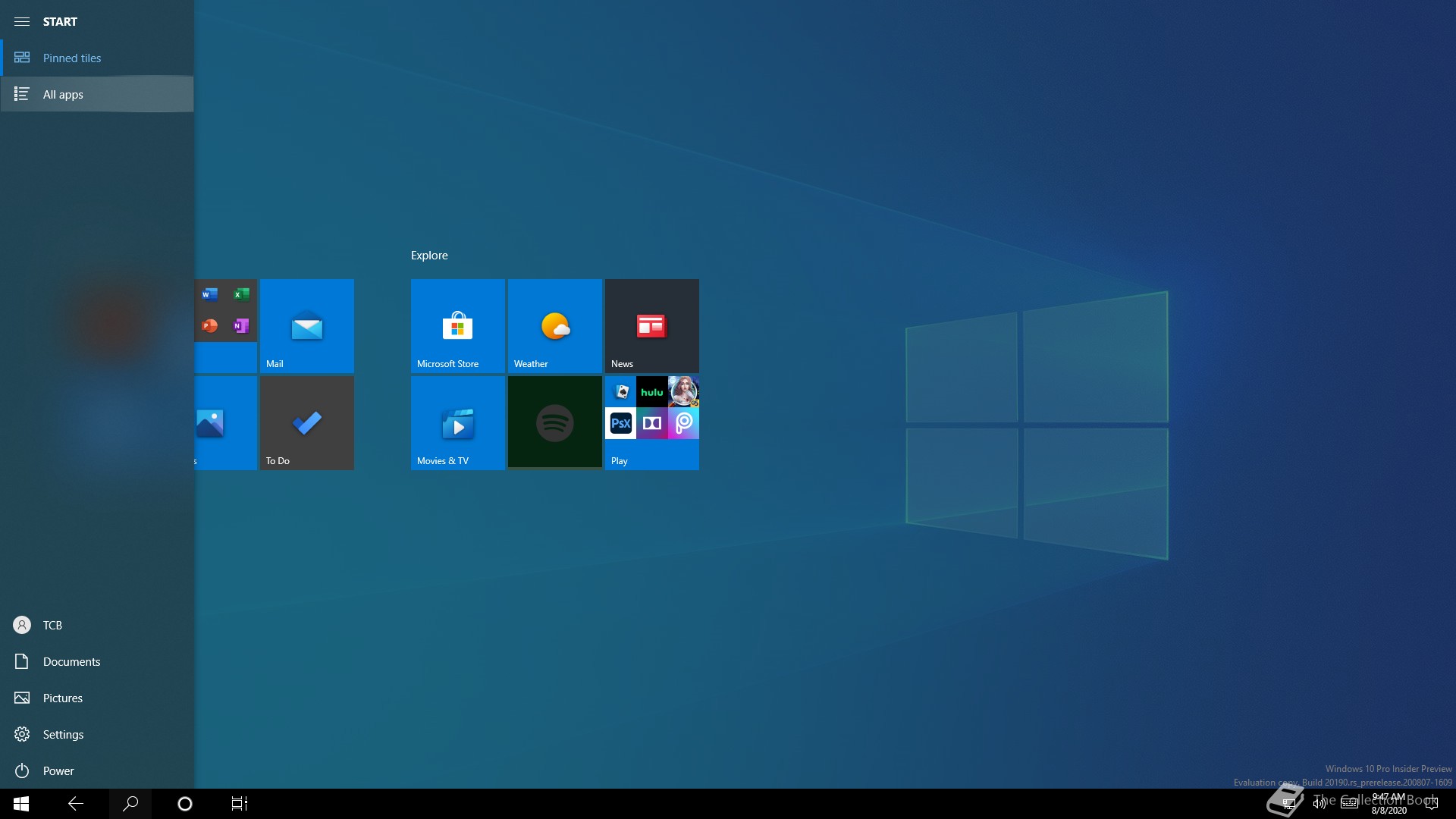Click the Windows Start button on taskbar
Viewport: 1456px width, 819px height.
21,804
